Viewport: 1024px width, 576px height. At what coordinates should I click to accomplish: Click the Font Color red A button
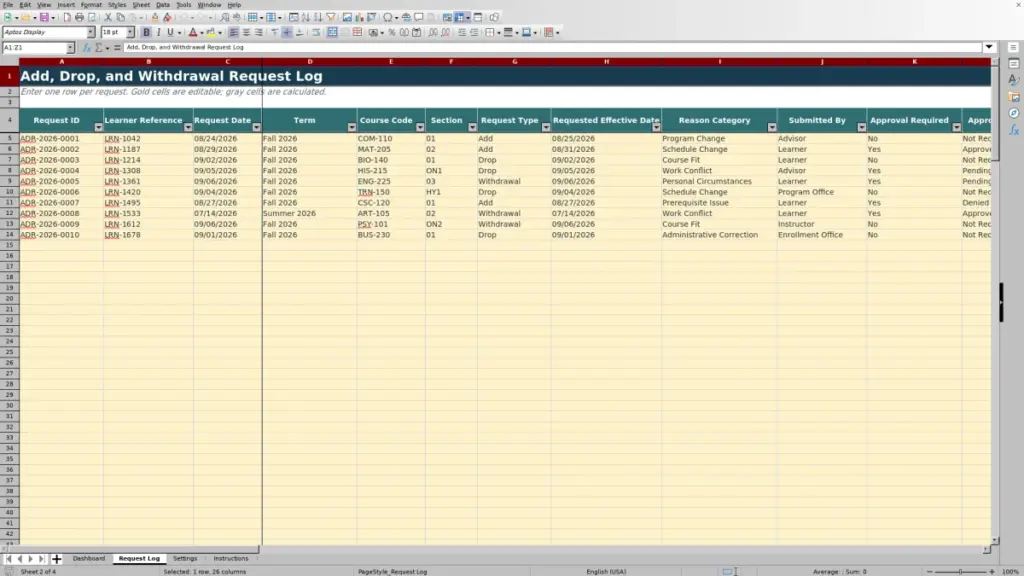point(193,33)
